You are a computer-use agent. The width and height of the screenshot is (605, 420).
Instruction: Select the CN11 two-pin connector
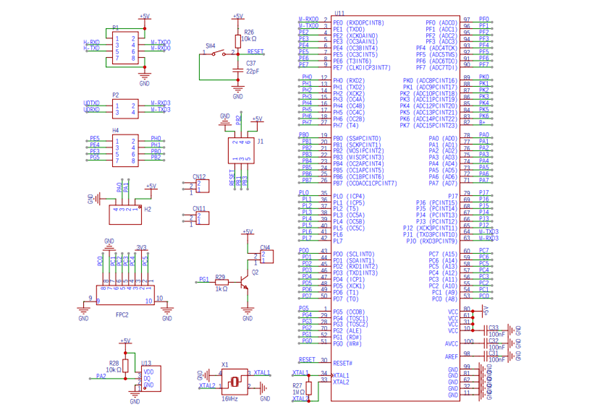pos(203,218)
